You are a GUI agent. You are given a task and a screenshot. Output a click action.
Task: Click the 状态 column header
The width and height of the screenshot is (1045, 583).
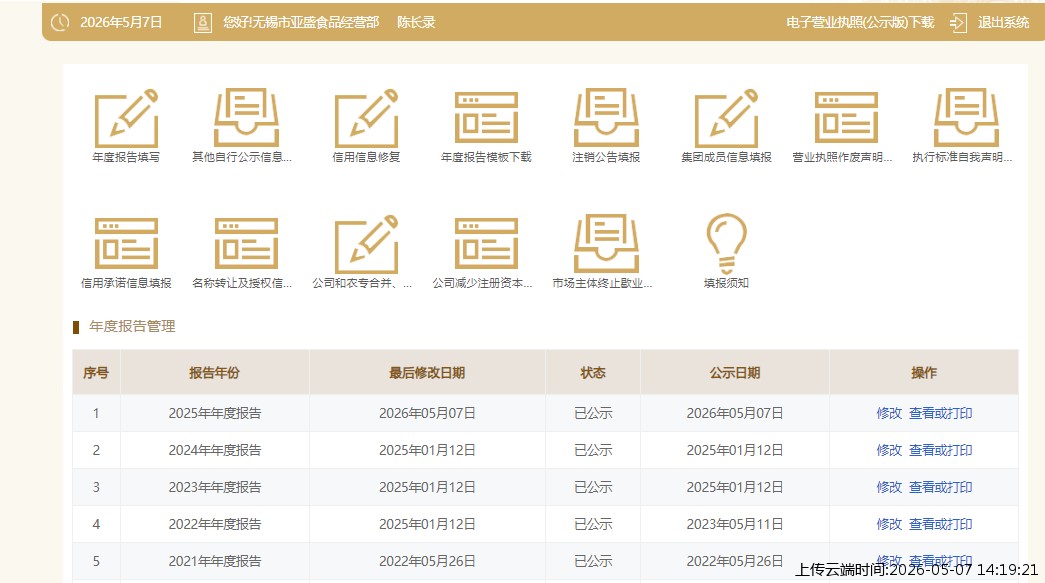[x=592, y=372]
